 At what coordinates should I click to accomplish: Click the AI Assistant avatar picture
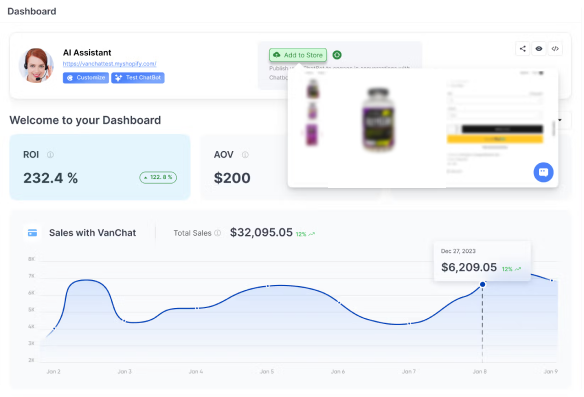coord(36,65)
